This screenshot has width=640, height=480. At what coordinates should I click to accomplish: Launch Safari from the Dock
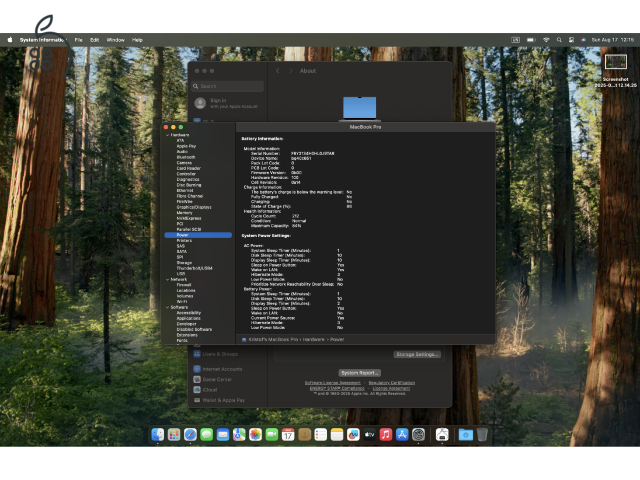tap(190, 435)
